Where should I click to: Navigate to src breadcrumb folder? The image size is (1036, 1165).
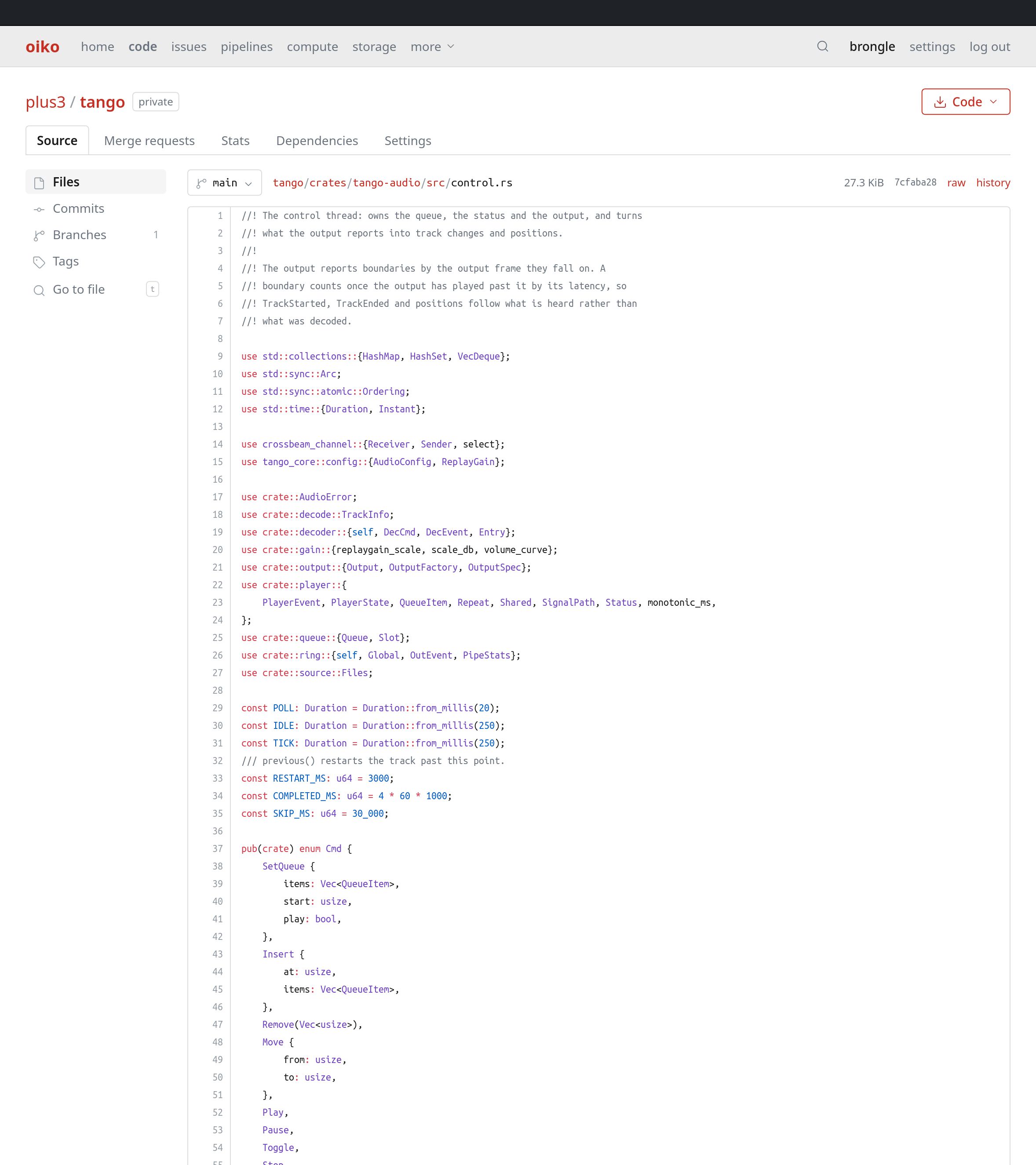coord(436,182)
